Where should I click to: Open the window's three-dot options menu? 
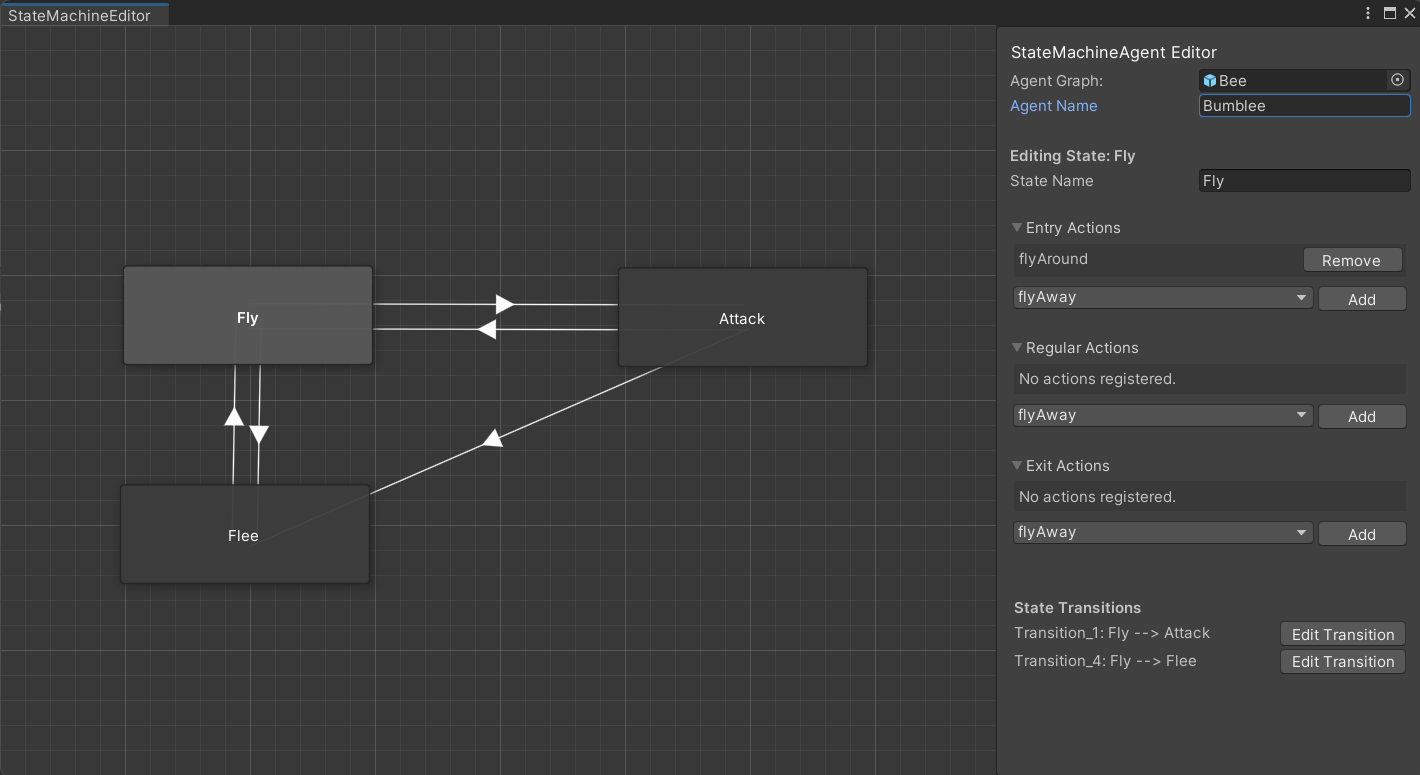(1368, 13)
